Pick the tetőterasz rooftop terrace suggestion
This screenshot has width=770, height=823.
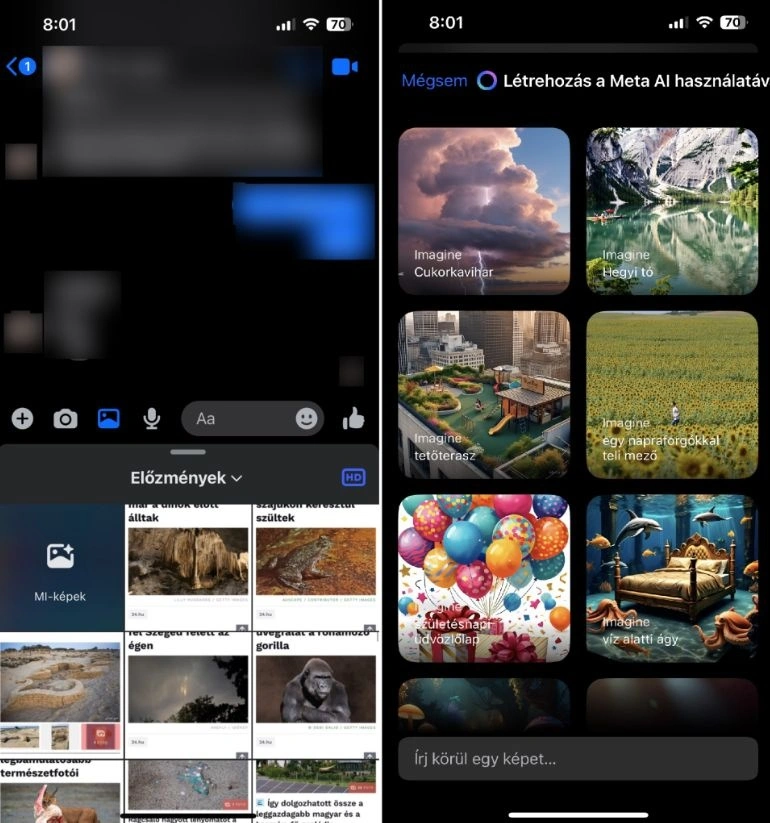coord(484,394)
